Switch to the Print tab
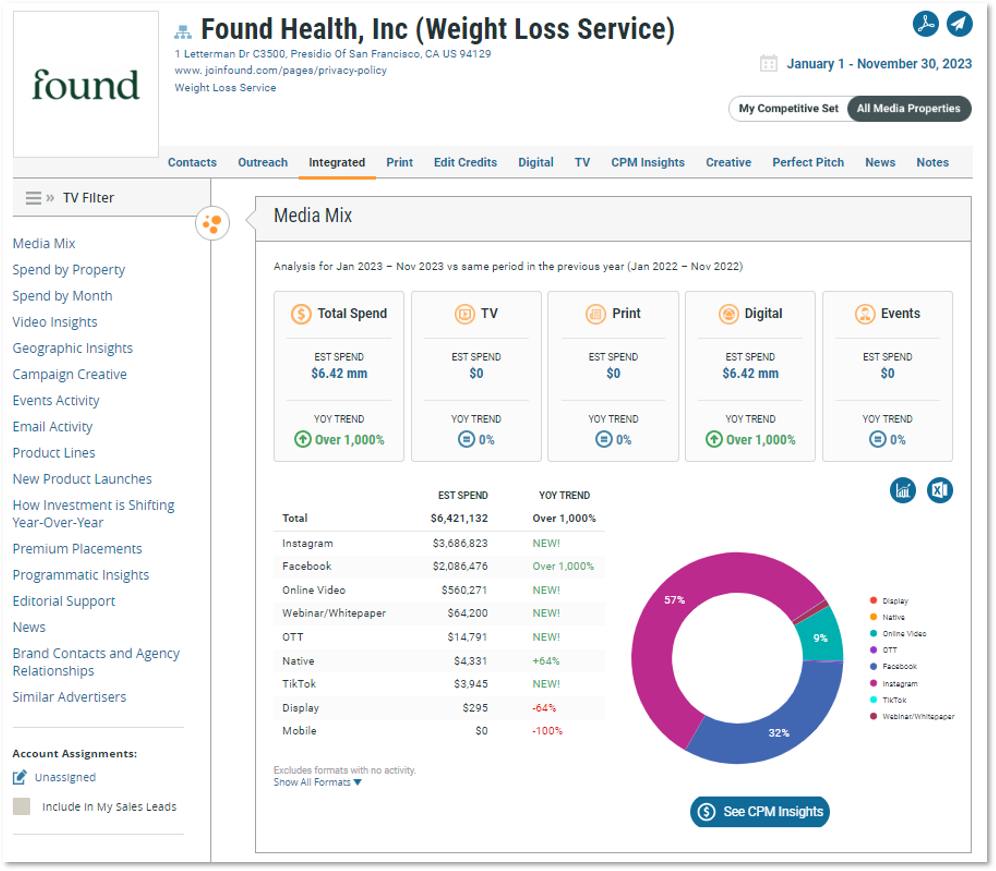 (x=400, y=163)
